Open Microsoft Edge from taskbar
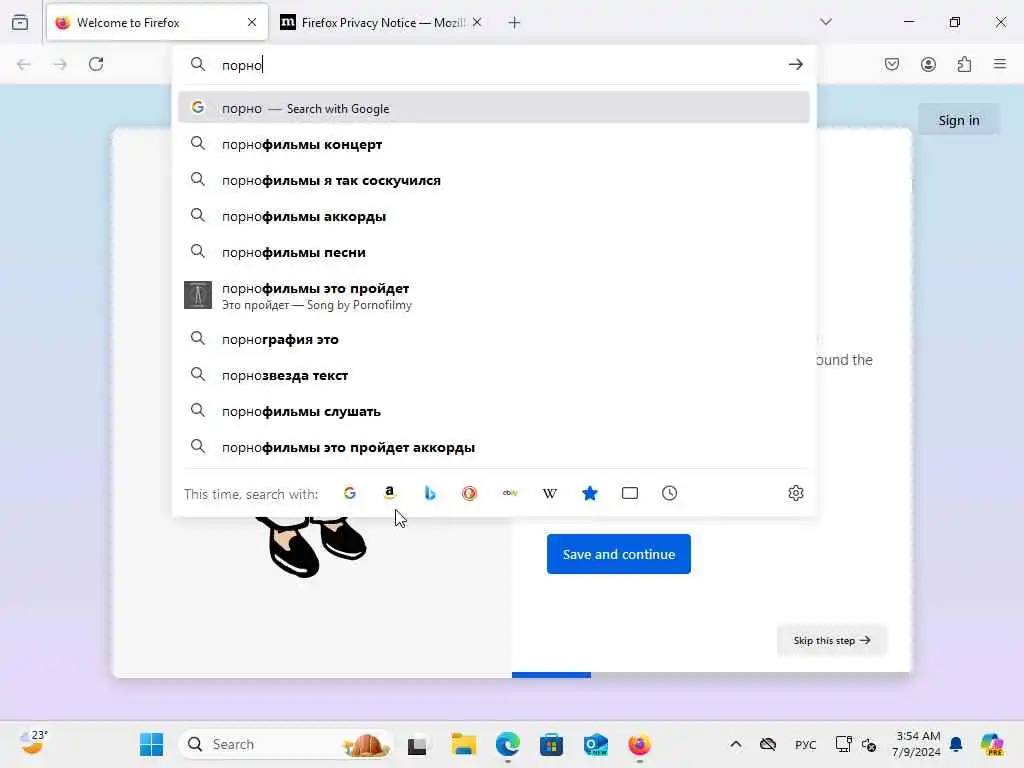The image size is (1024, 768). (x=507, y=744)
